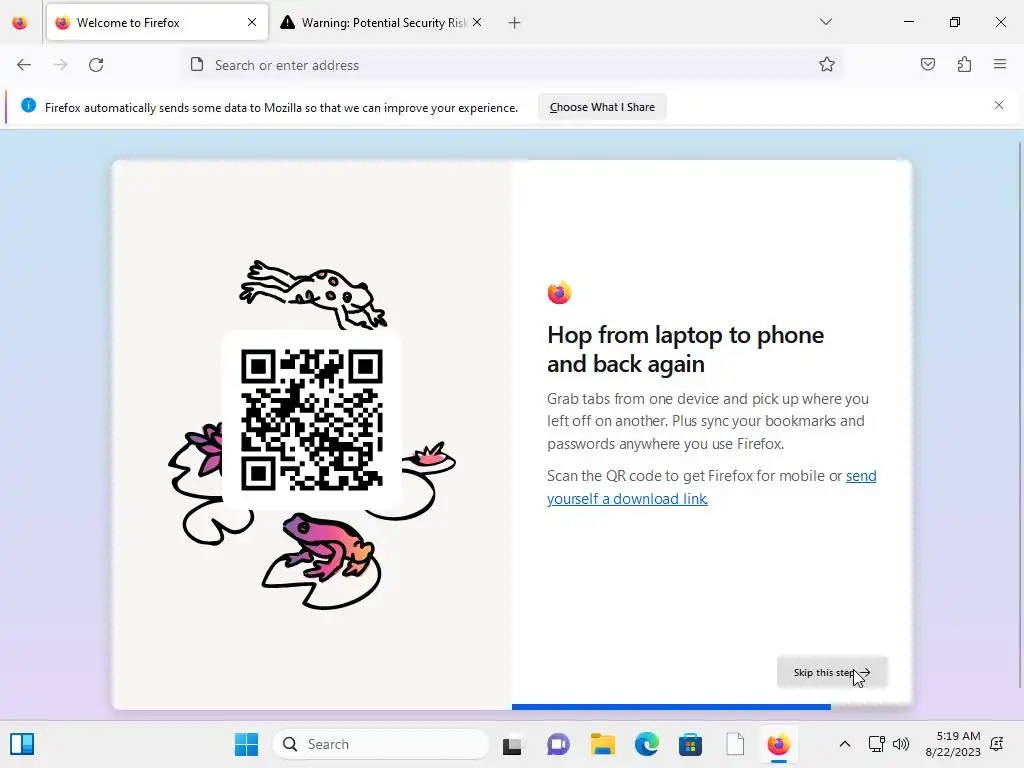Viewport: 1024px width, 768px height.
Task: Open send yourself a download link
Action: click(711, 487)
